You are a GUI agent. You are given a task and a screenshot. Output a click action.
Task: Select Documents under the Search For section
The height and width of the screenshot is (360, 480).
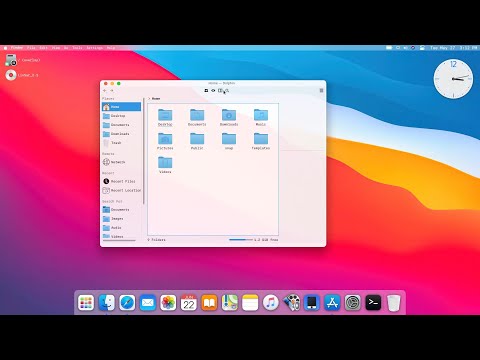tap(121, 210)
